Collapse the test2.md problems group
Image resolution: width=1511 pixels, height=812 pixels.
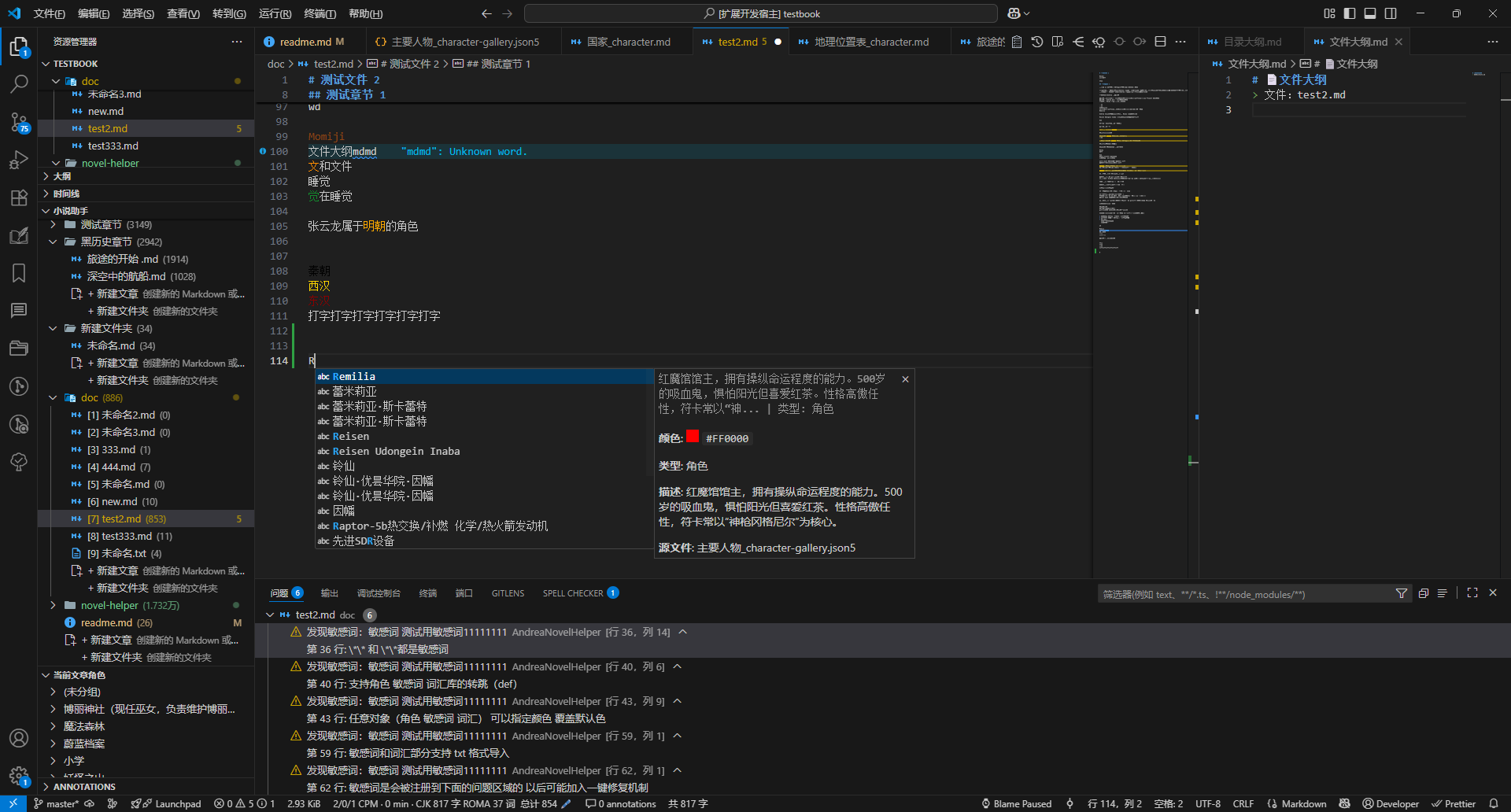[270, 615]
